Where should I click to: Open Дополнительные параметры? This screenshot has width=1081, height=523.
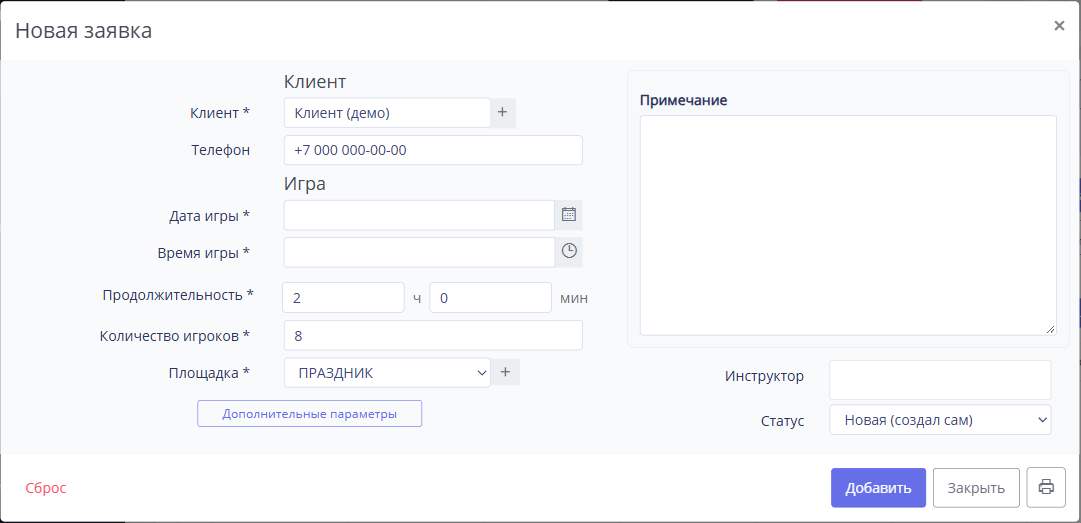pyautogui.click(x=310, y=413)
